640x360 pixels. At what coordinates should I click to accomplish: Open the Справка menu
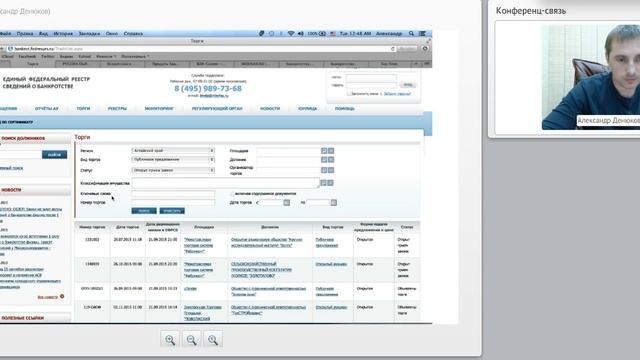click(x=133, y=33)
